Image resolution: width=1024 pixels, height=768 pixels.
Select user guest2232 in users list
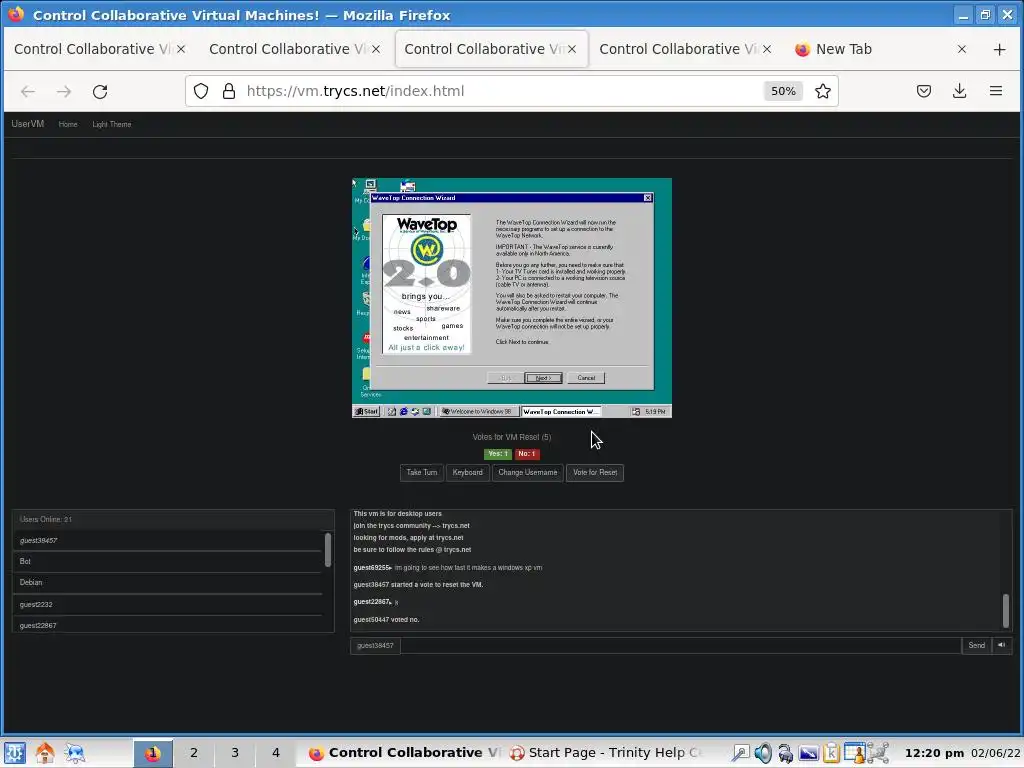168,605
